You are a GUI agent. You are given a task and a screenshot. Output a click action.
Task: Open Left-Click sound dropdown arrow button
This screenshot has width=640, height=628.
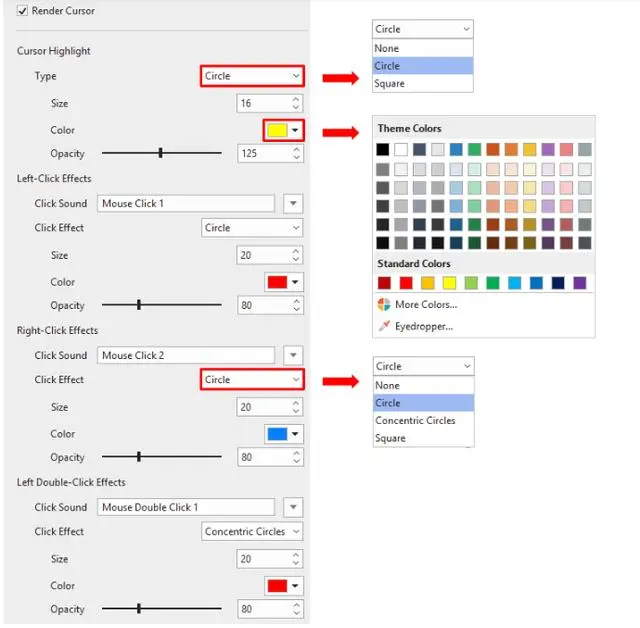tap(293, 203)
